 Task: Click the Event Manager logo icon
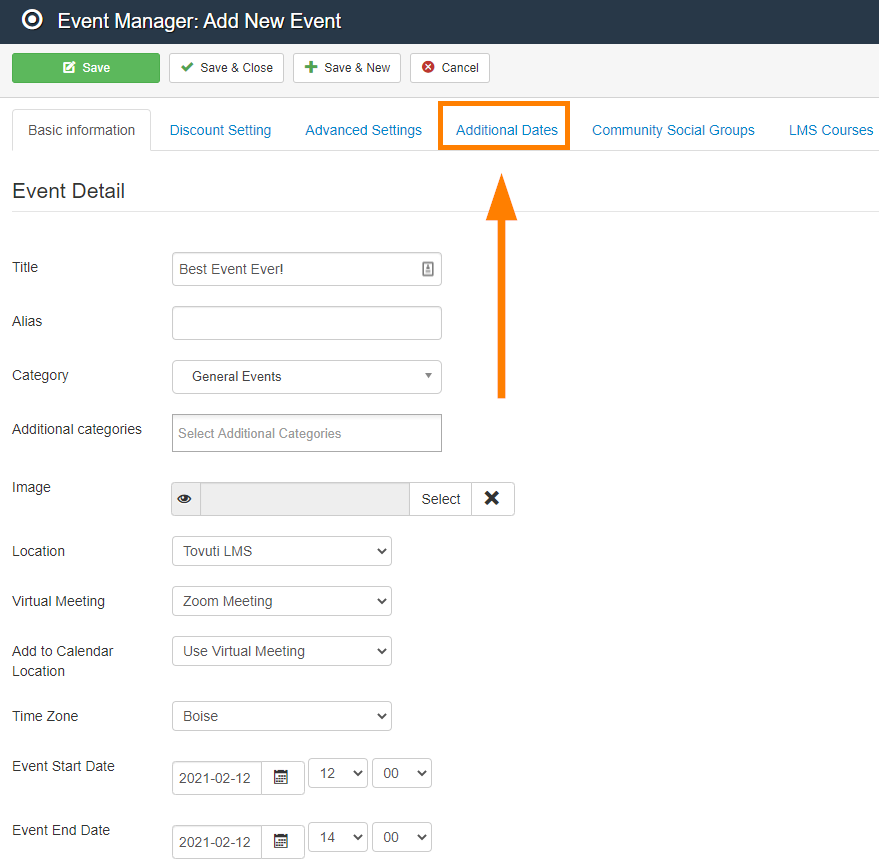tap(32, 20)
